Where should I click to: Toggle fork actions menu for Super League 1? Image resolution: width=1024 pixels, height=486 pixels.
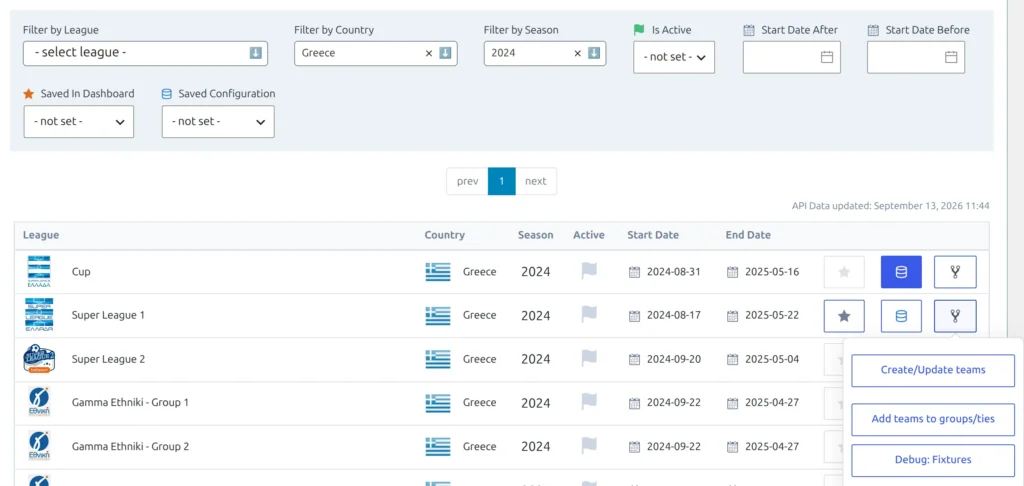coord(955,316)
